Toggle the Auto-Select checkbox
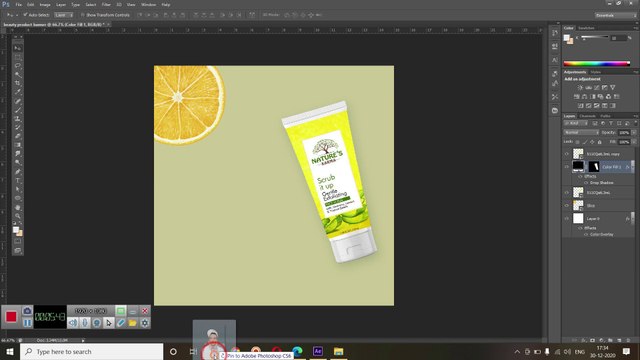 click(25, 15)
